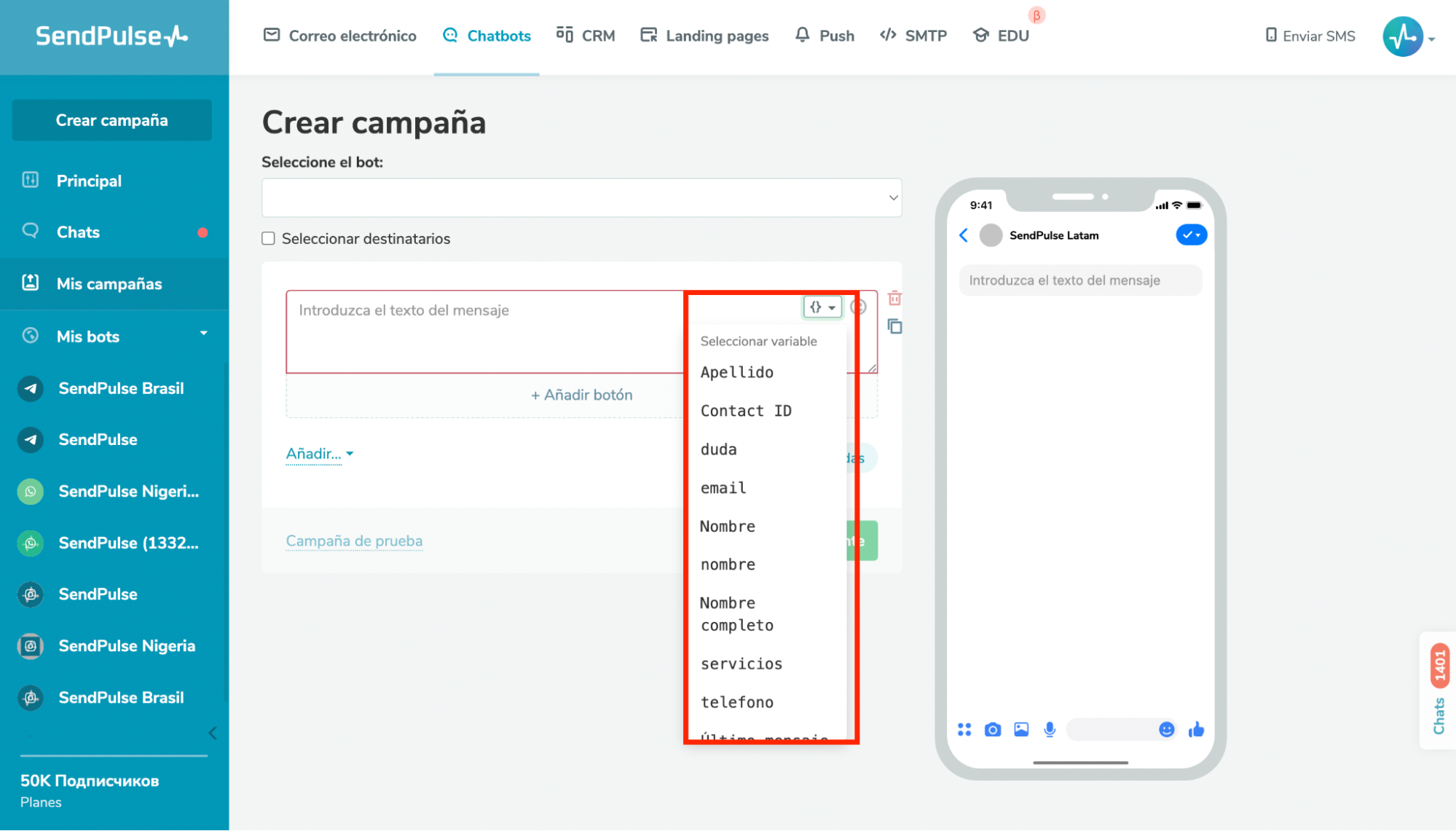1456x831 pixels.
Task: Open the EDU tab
Action: pos(1002,36)
